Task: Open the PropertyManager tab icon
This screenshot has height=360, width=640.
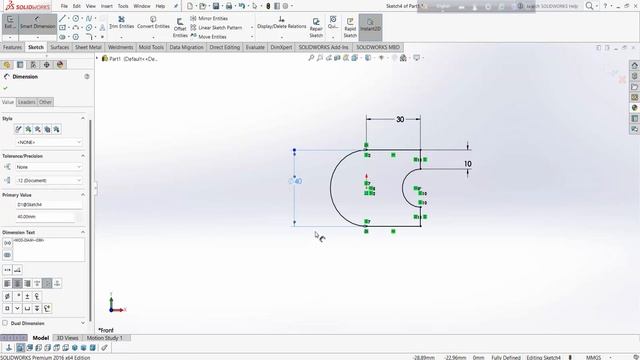Action: point(20,64)
